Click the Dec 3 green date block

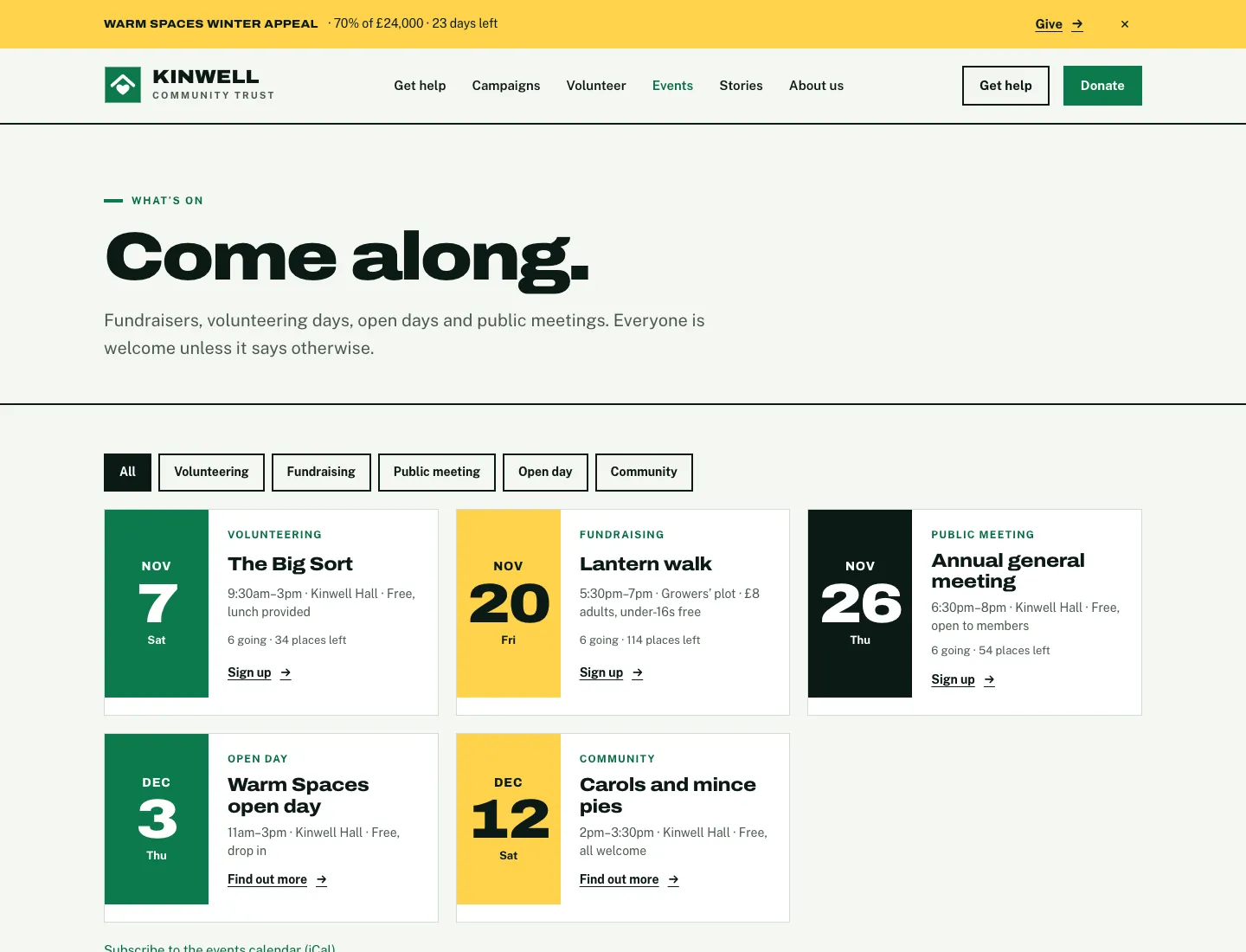click(157, 819)
